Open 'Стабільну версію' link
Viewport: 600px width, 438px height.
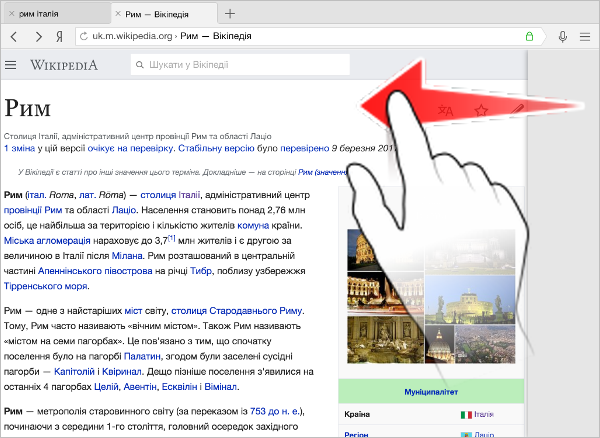tap(216, 148)
